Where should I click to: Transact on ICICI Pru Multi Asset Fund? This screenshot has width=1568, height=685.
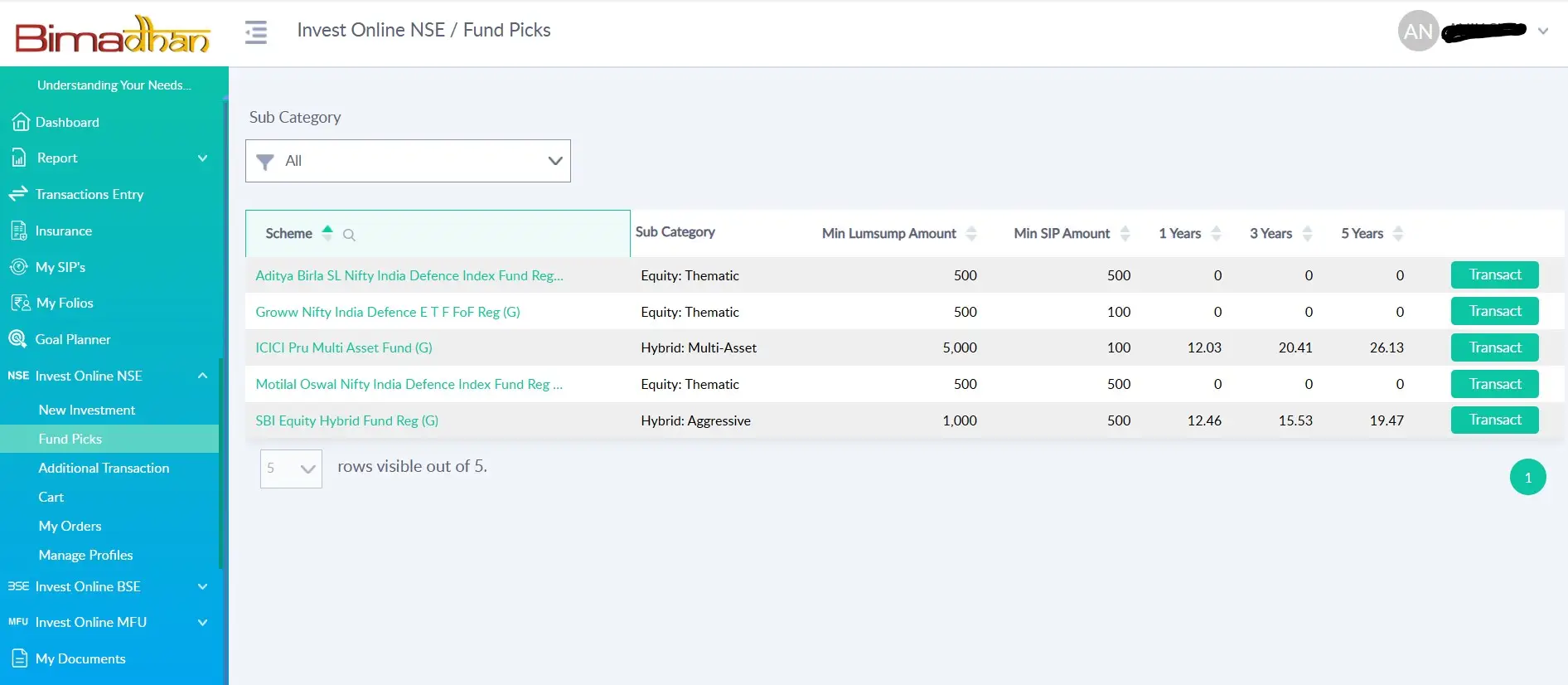(x=1494, y=347)
